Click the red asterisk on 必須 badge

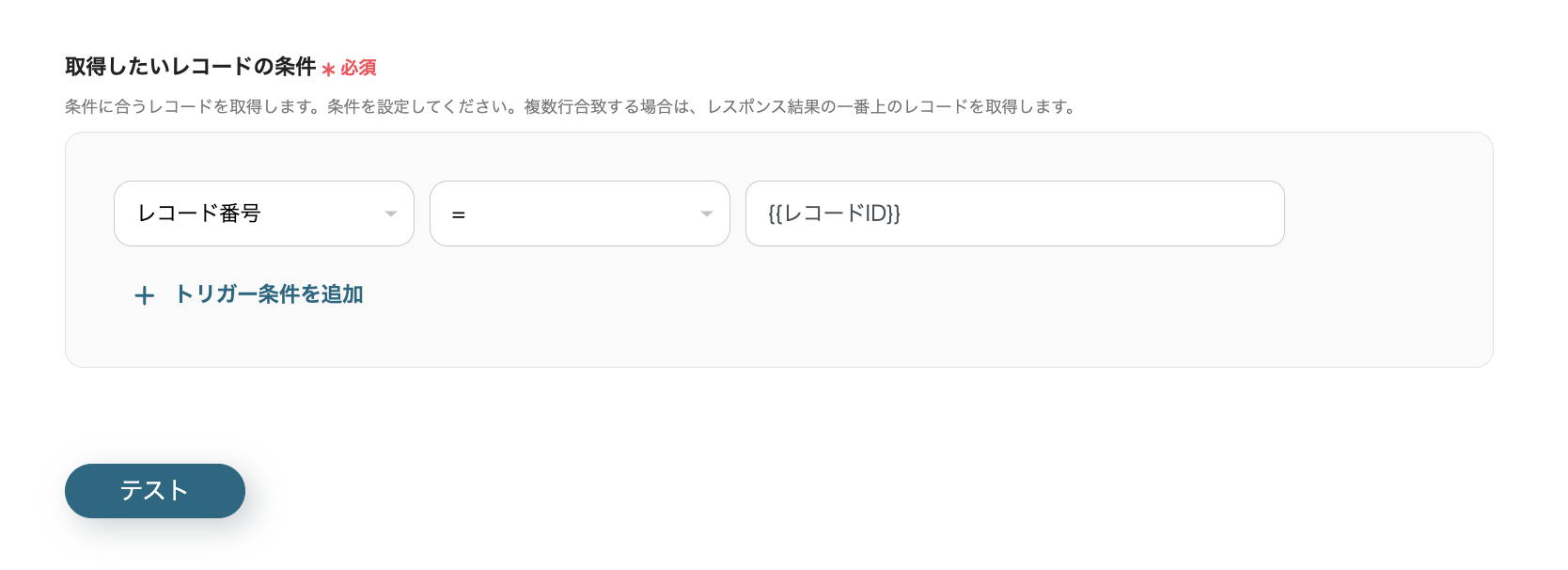pos(327,68)
